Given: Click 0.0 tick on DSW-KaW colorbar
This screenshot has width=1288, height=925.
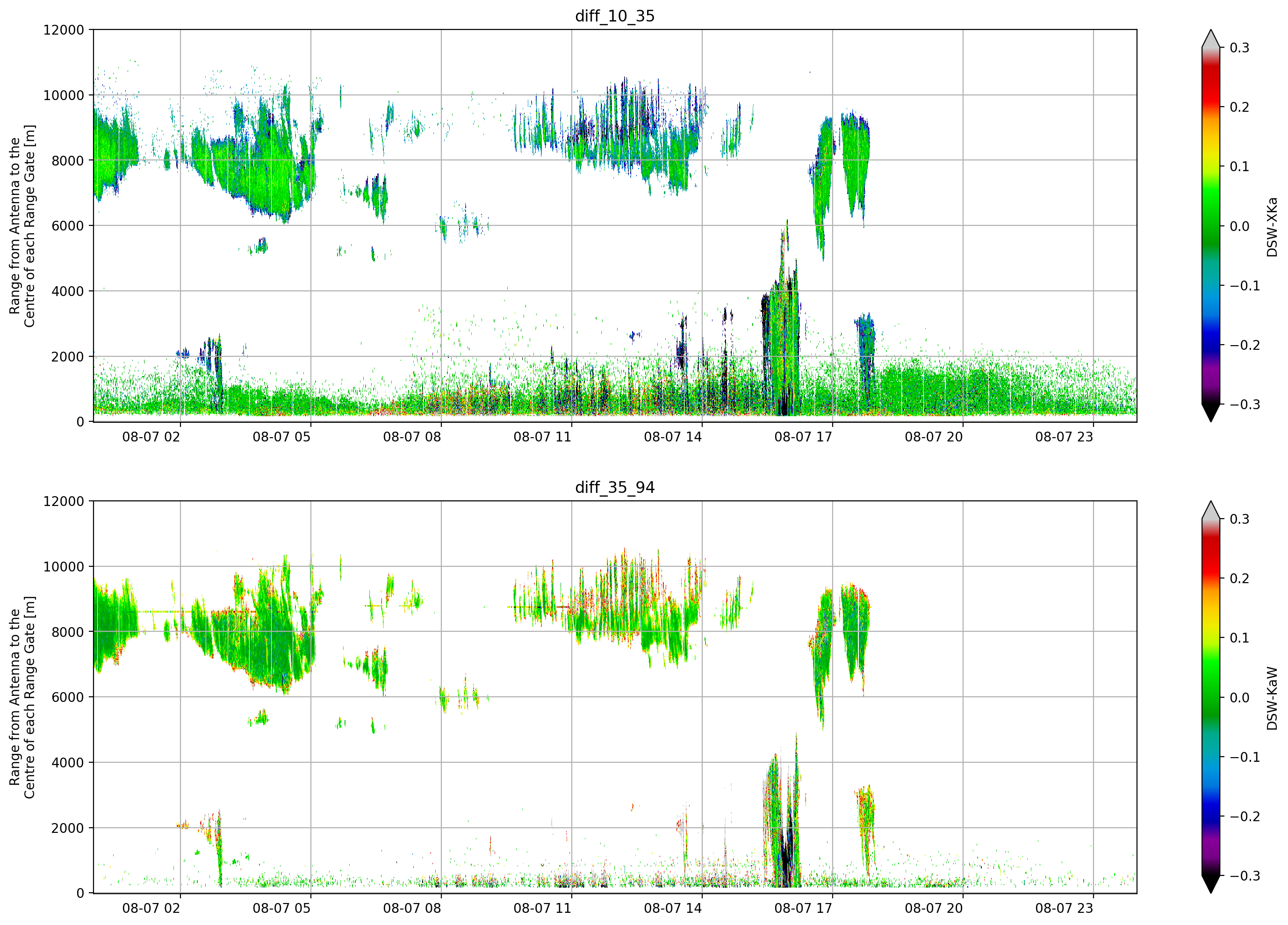Looking at the screenshot, I should (x=1239, y=698).
